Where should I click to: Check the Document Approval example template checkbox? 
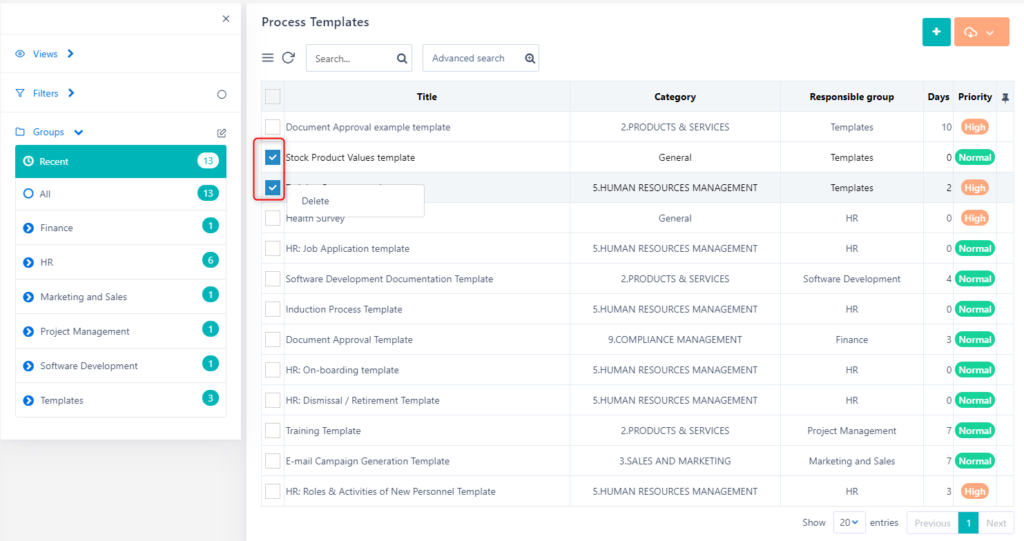click(273, 127)
